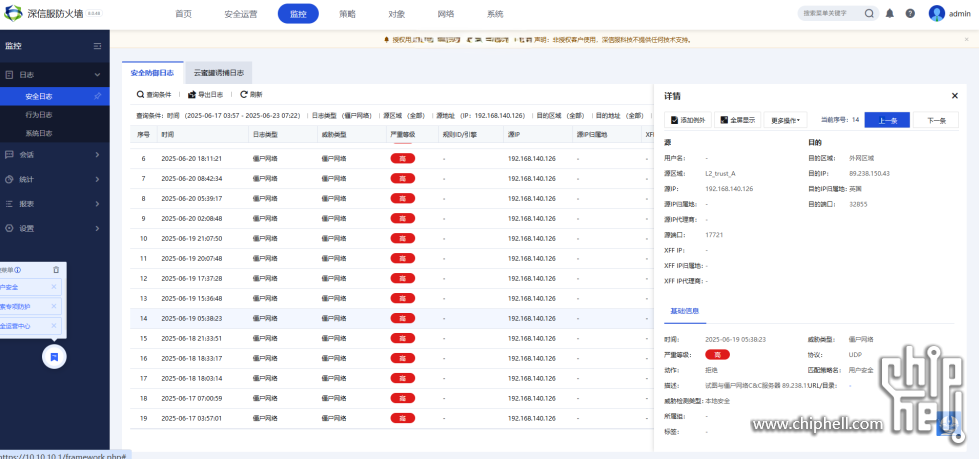This screenshot has height=459, width=979.
Task: Click the L2_trust_A source zone value
Action: click(721, 173)
